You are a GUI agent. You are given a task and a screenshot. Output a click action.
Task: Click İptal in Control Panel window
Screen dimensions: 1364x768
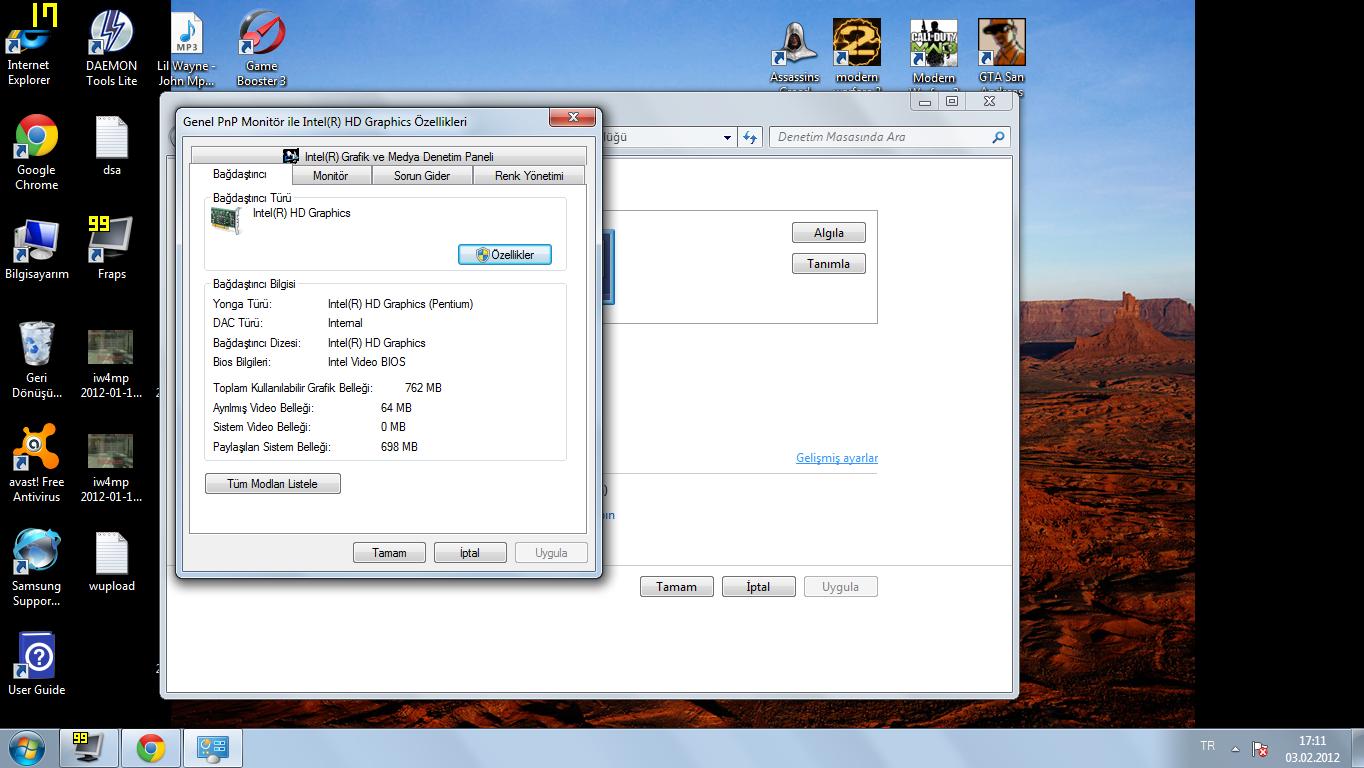pyautogui.click(x=758, y=587)
